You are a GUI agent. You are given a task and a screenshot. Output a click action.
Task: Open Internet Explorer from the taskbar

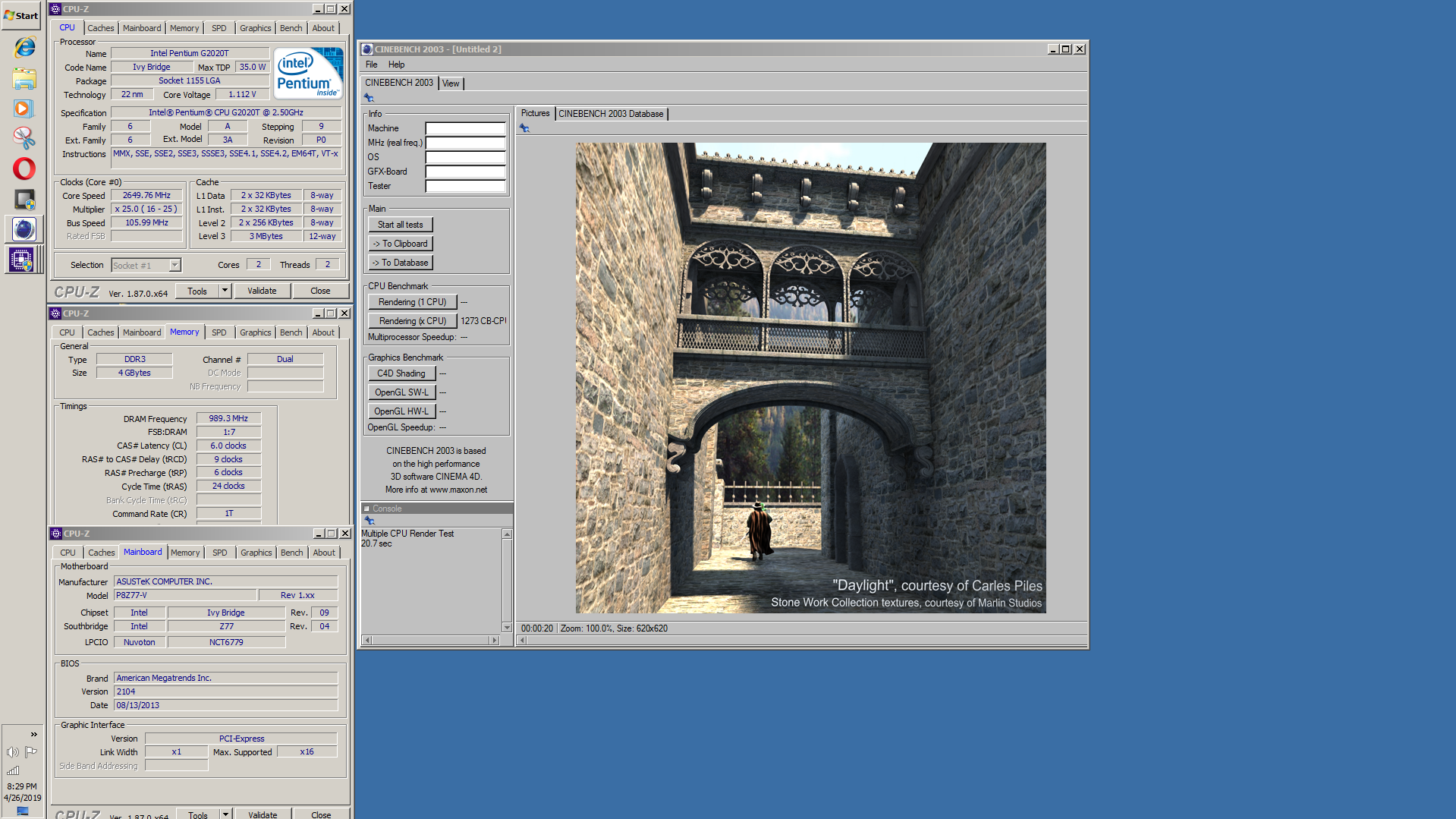pyautogui.click(x=24, y=47)
